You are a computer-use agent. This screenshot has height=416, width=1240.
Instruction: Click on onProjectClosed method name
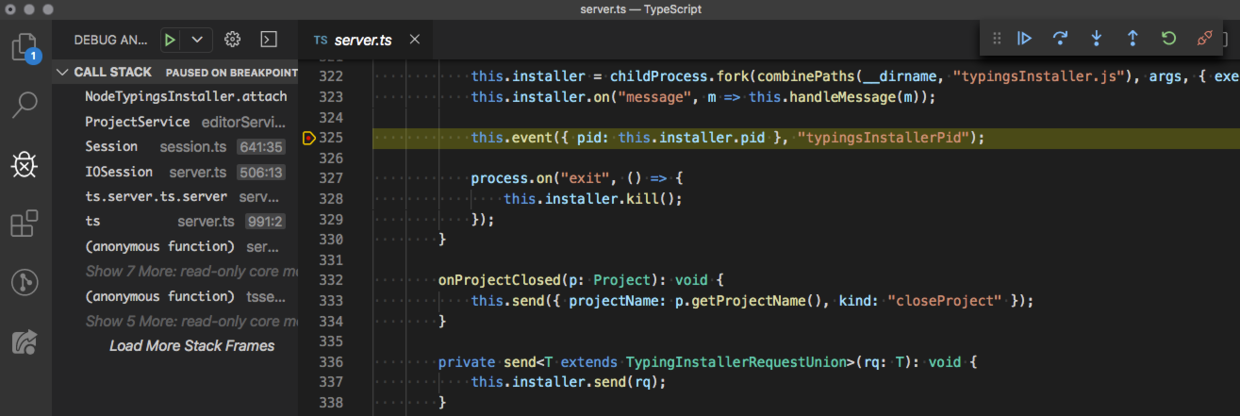499,280
